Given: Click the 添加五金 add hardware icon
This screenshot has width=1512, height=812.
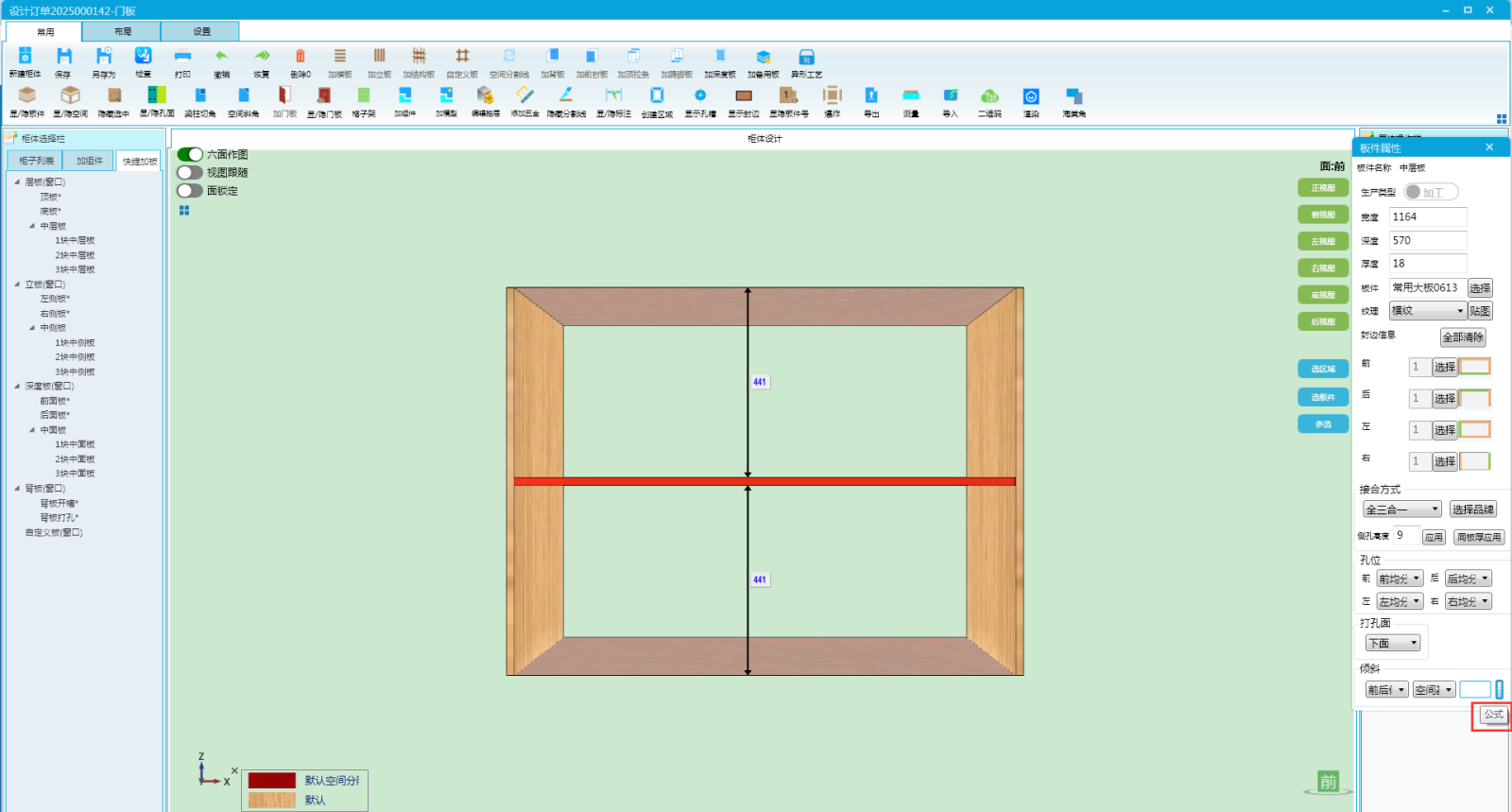Looking at the screenshot, I should tap(525, 95).
